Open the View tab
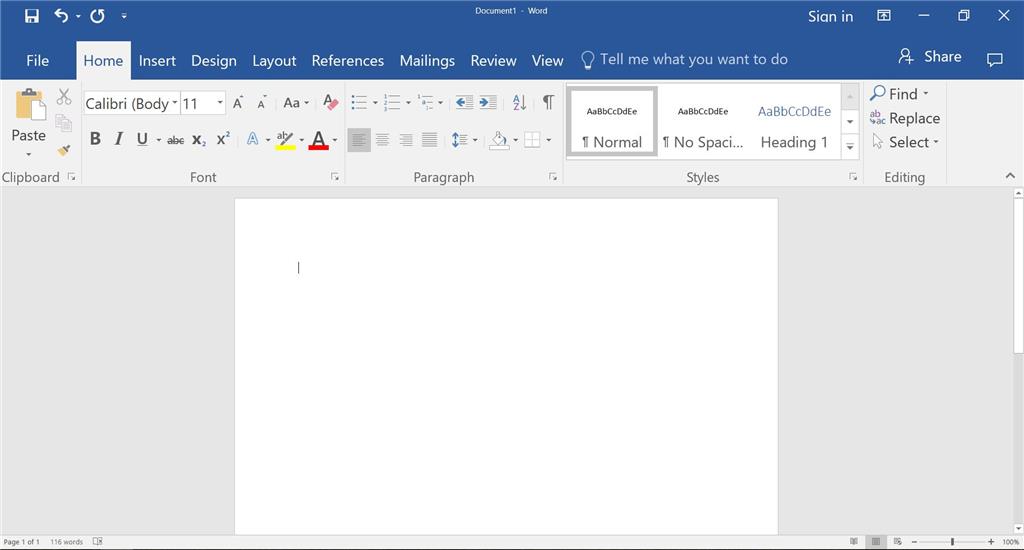The width and height of the screenshot is (1024, 550). [547, 61]
